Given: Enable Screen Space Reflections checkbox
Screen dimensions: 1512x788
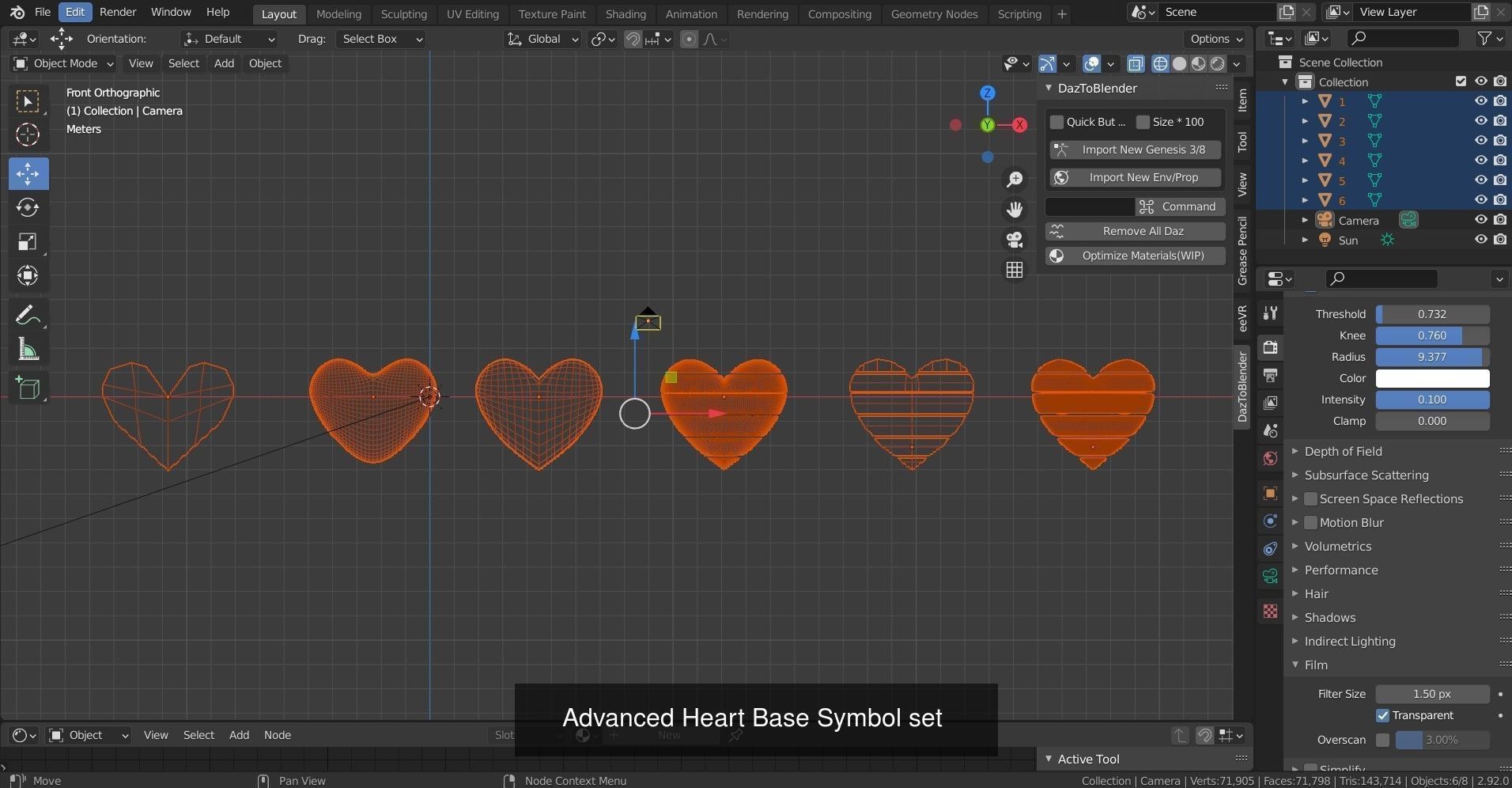Looking at the screenshot, I should pyautogui.click(x=1310, y=499).
